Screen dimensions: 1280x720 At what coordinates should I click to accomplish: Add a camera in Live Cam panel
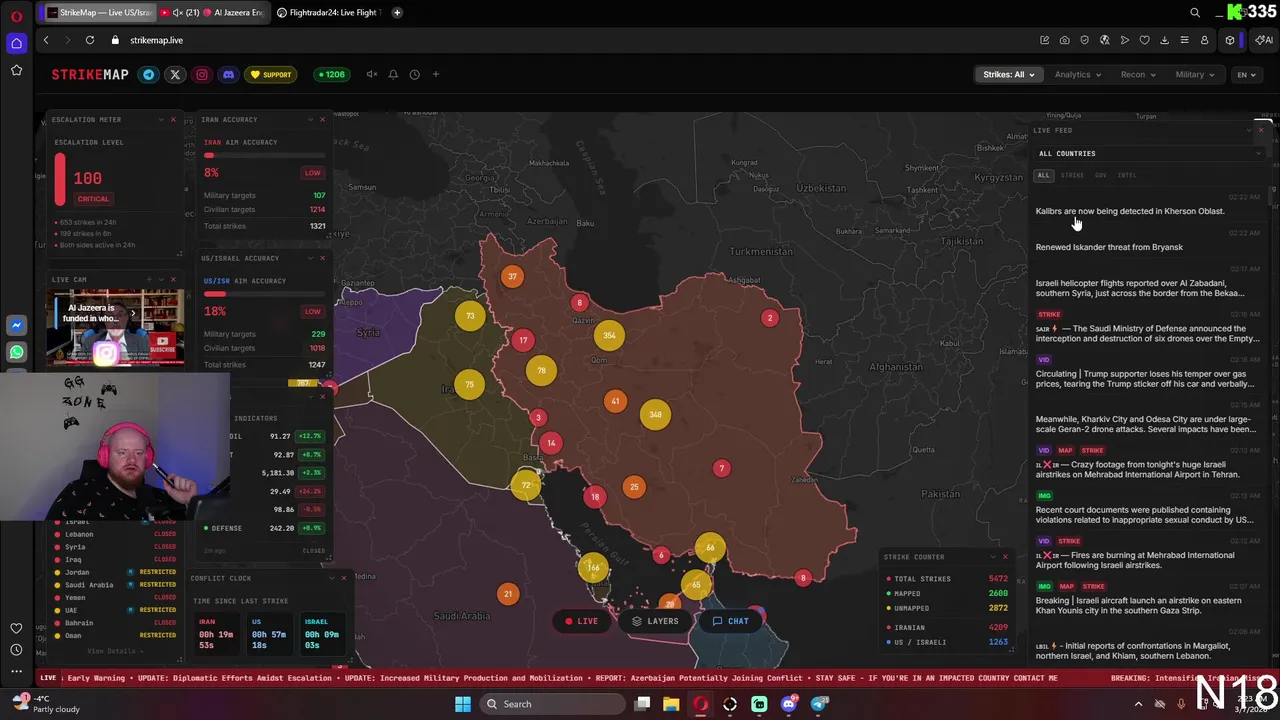point(149,280)
